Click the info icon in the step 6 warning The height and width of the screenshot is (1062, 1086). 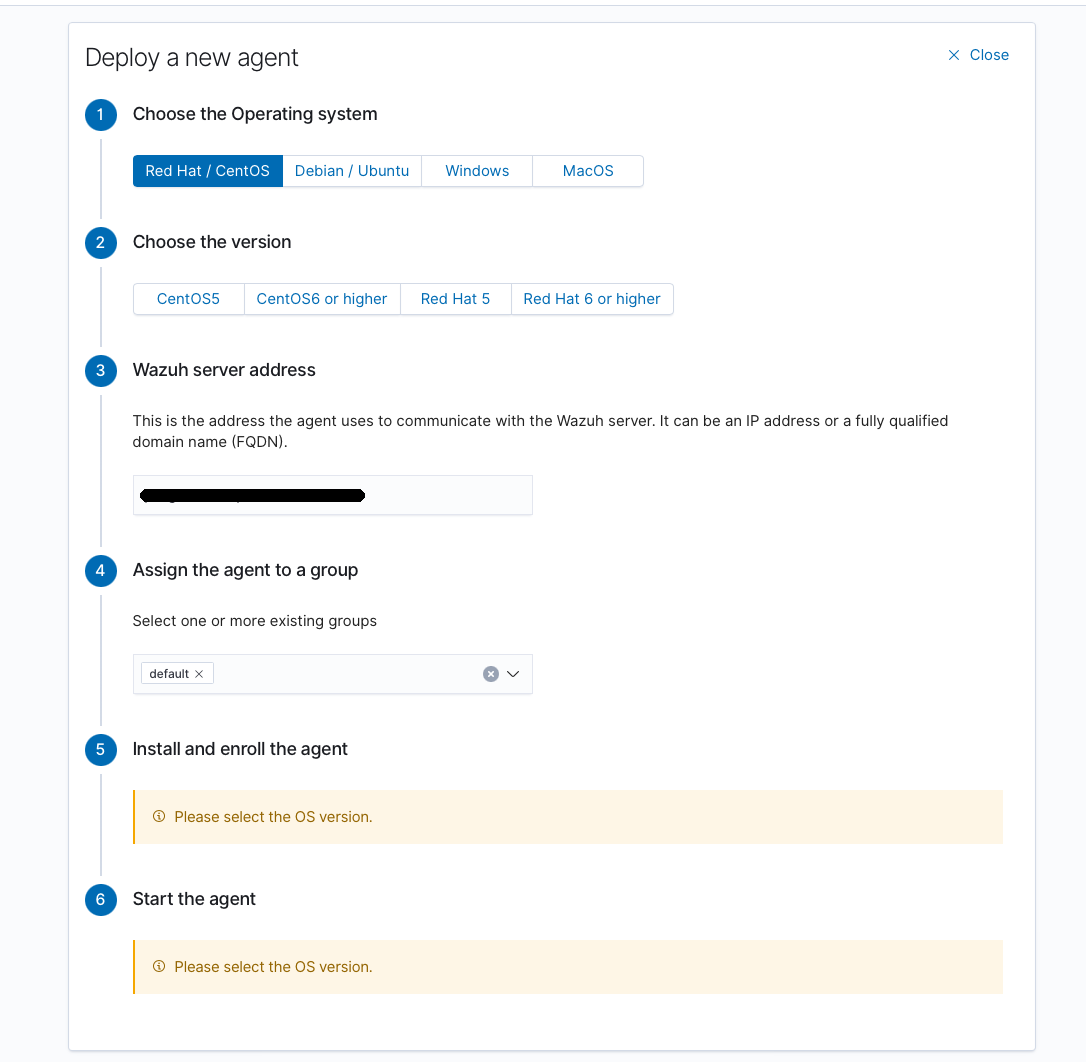159,966
